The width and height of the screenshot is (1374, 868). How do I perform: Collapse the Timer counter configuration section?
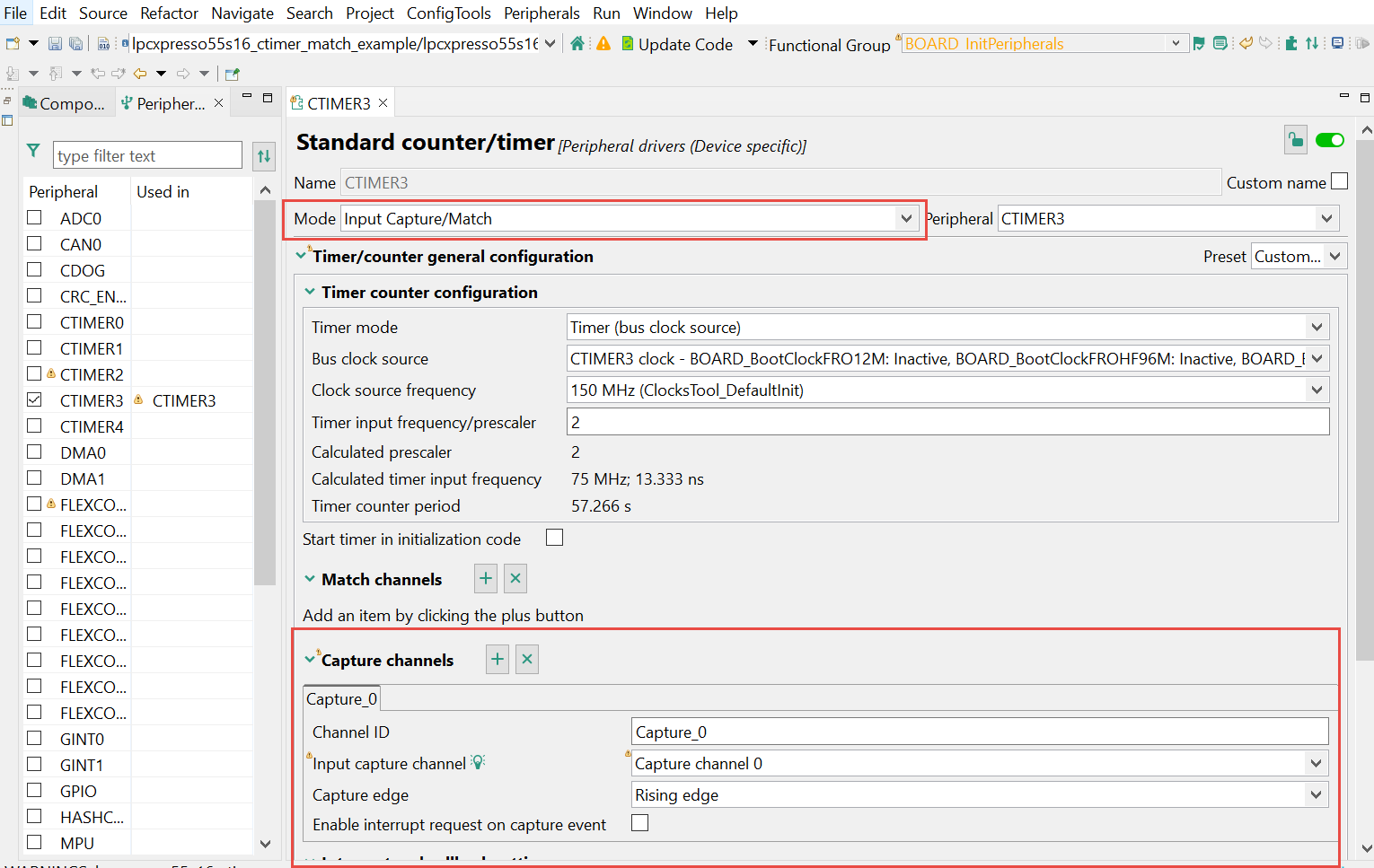point(310,293)
